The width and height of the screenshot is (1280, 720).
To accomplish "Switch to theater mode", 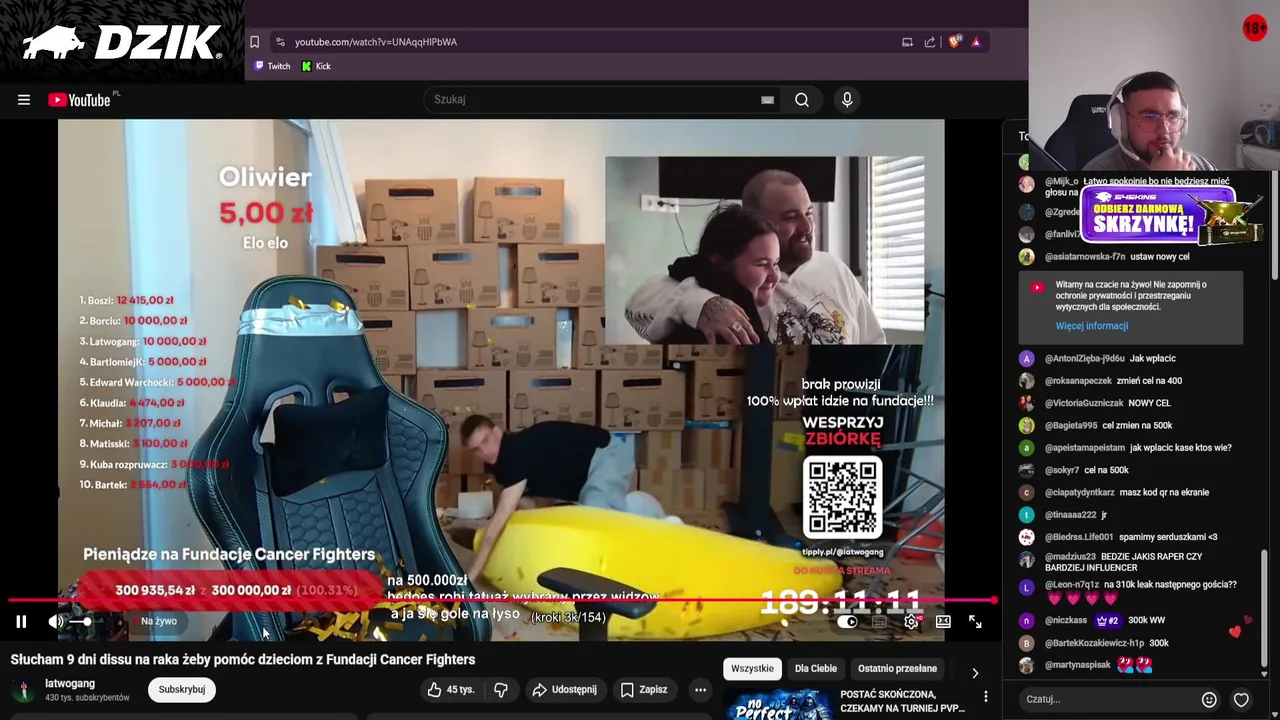I will 943,622.
